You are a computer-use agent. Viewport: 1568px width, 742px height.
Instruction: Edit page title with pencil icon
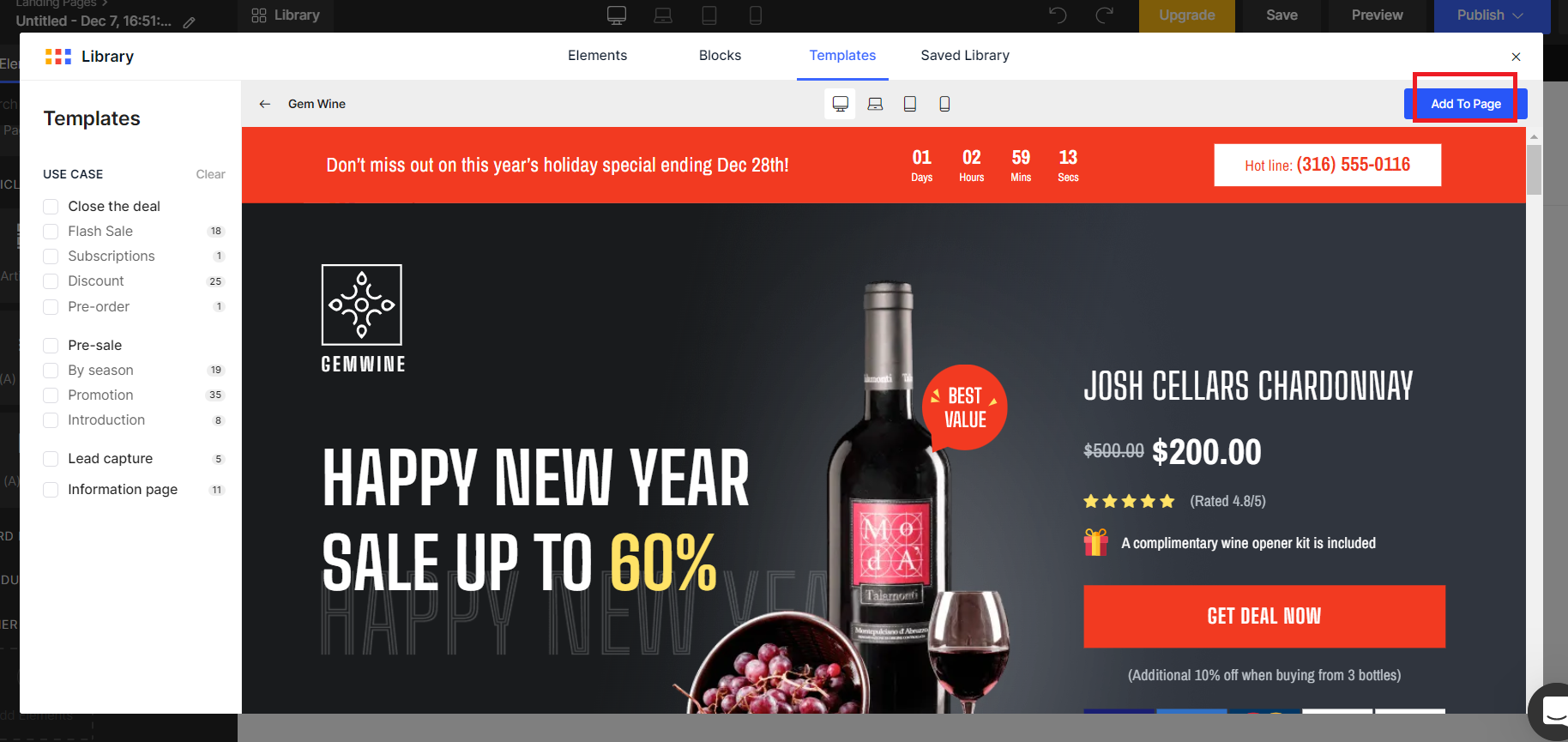pyautogui.click(x=189, y=22)
